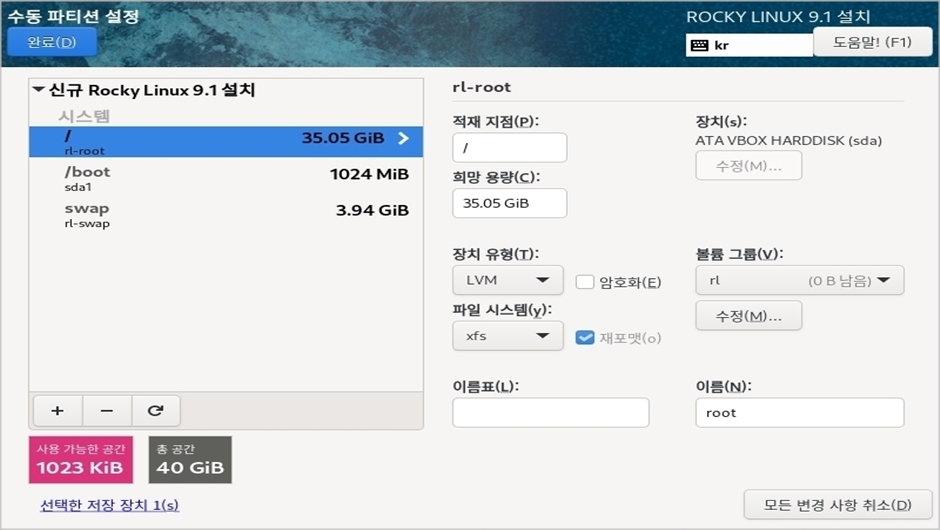Click 모든 변경 사항 취소(D) button
Viewport: 940px width, 530px height.
point(837,505)
